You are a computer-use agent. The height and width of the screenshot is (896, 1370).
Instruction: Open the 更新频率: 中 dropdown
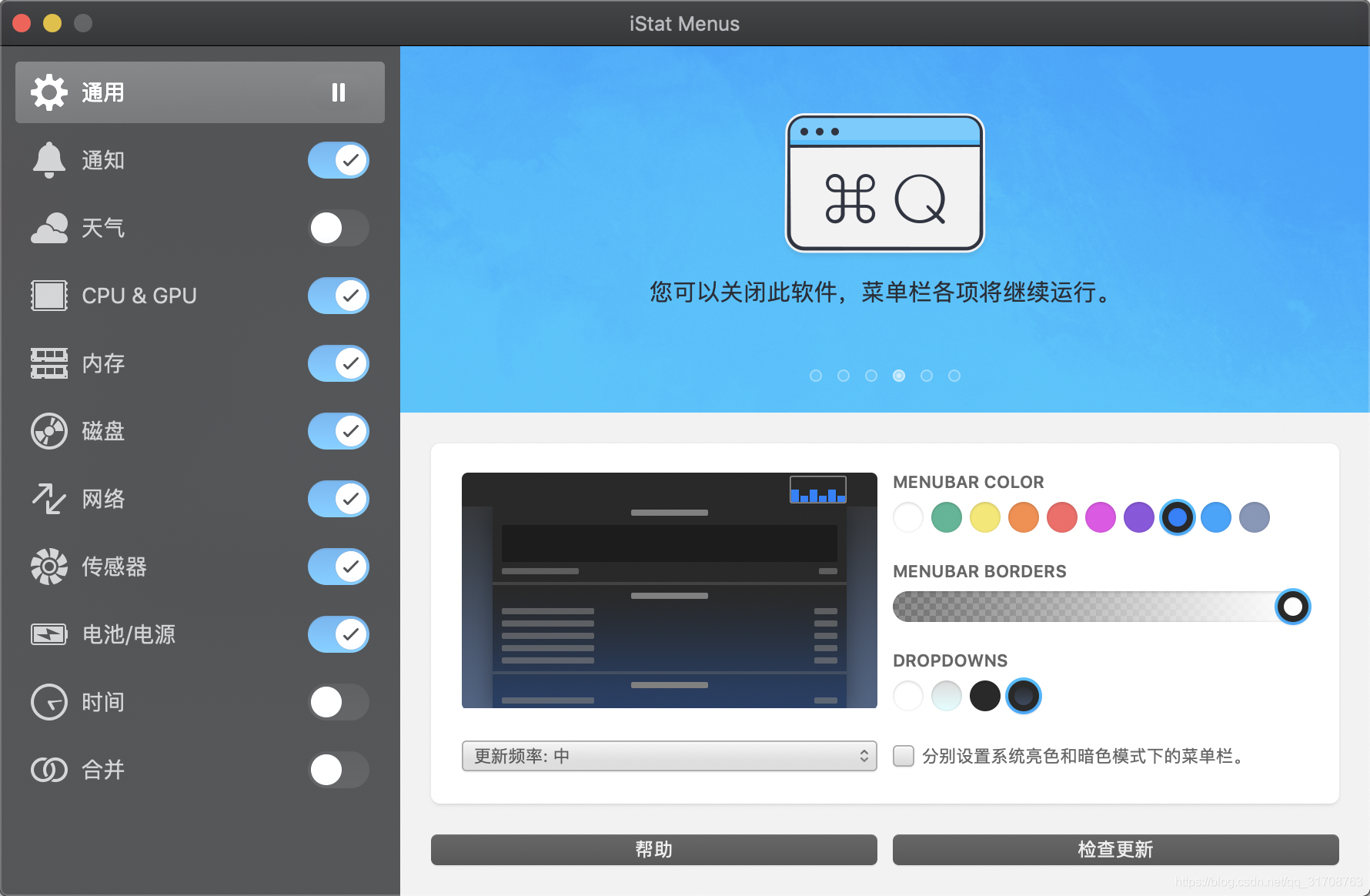670,756
